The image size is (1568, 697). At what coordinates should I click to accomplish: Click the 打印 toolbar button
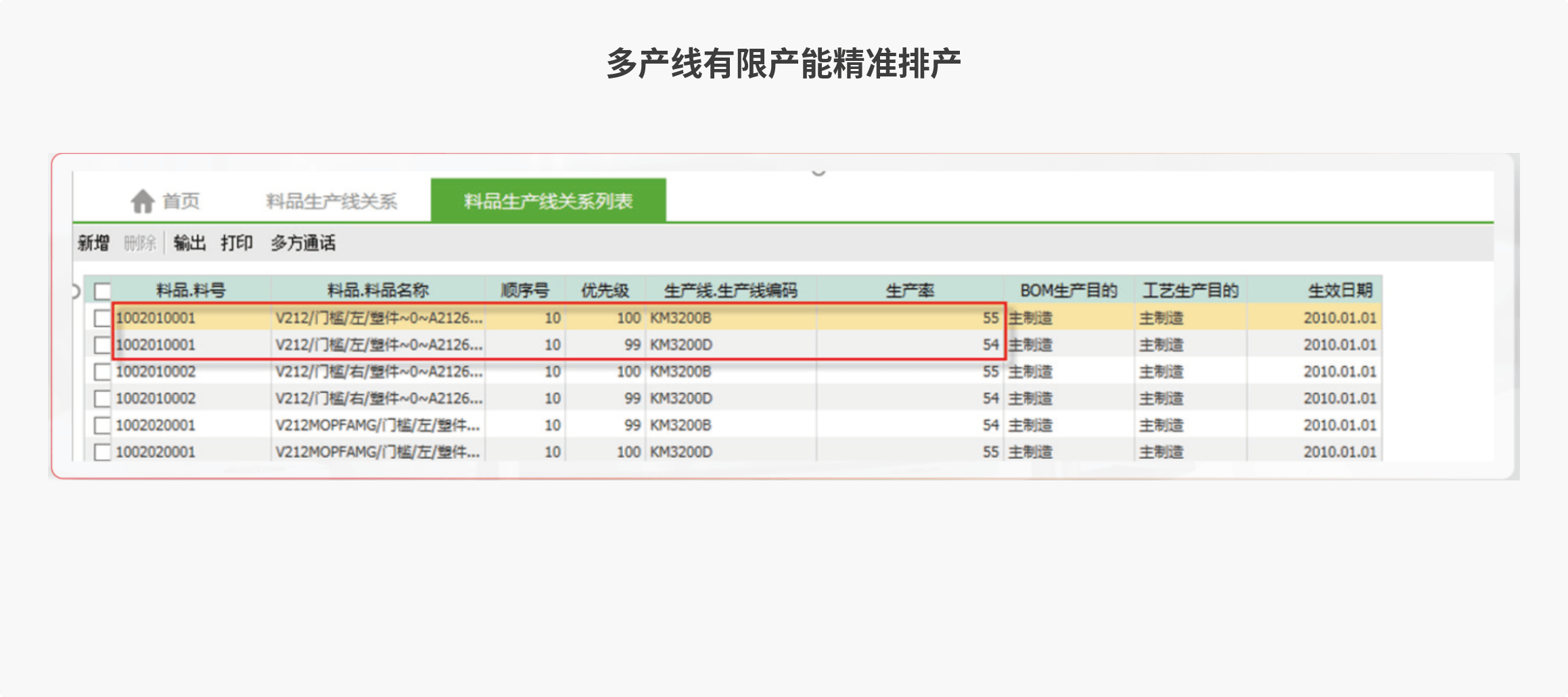(x=237, y=243)
